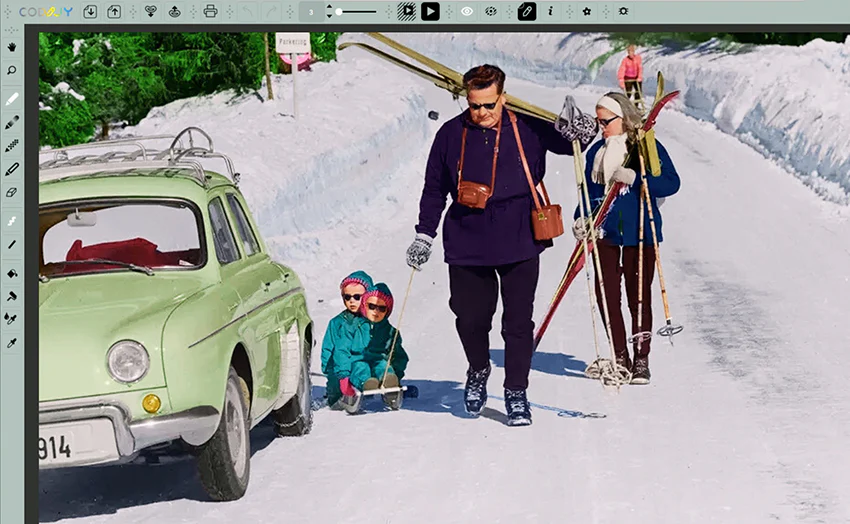Click the brush size slider handle
This screenshot has height=524, width=850.
(339, 11)
